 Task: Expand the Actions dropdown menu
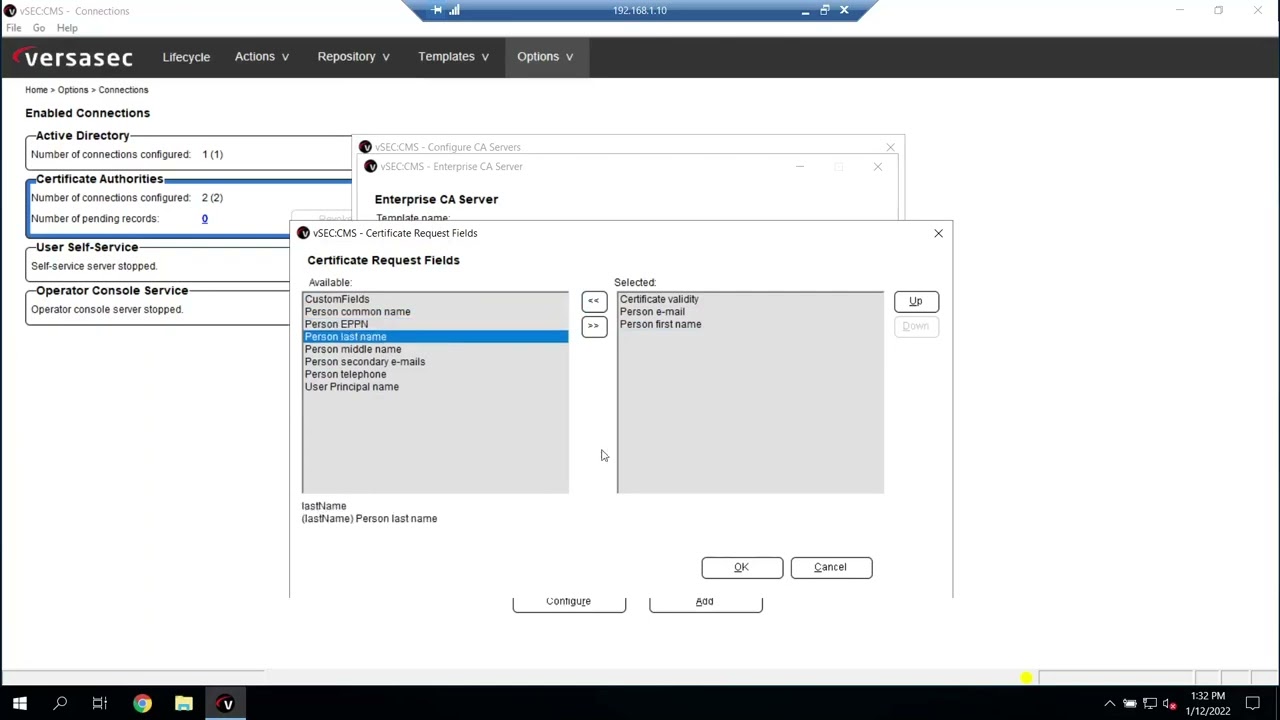(261, 57)
